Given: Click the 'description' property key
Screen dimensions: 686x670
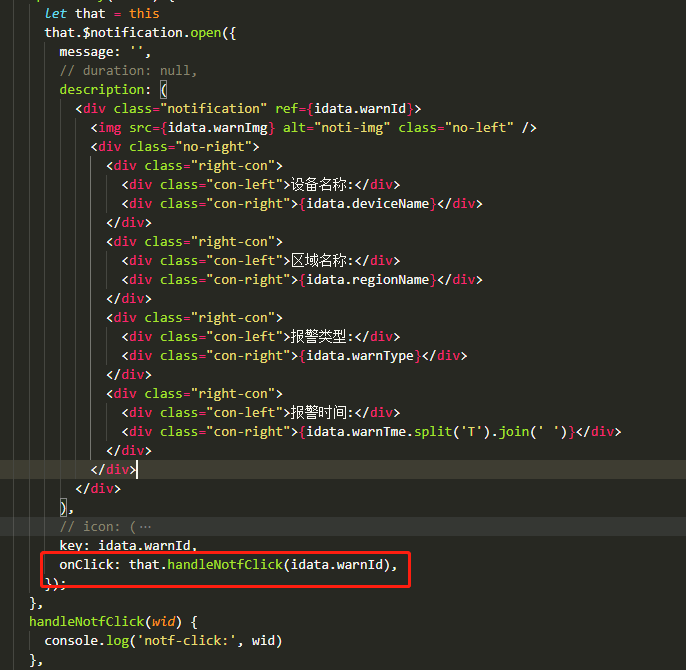Looking at the screenshot, I should (x=102, y=90).
